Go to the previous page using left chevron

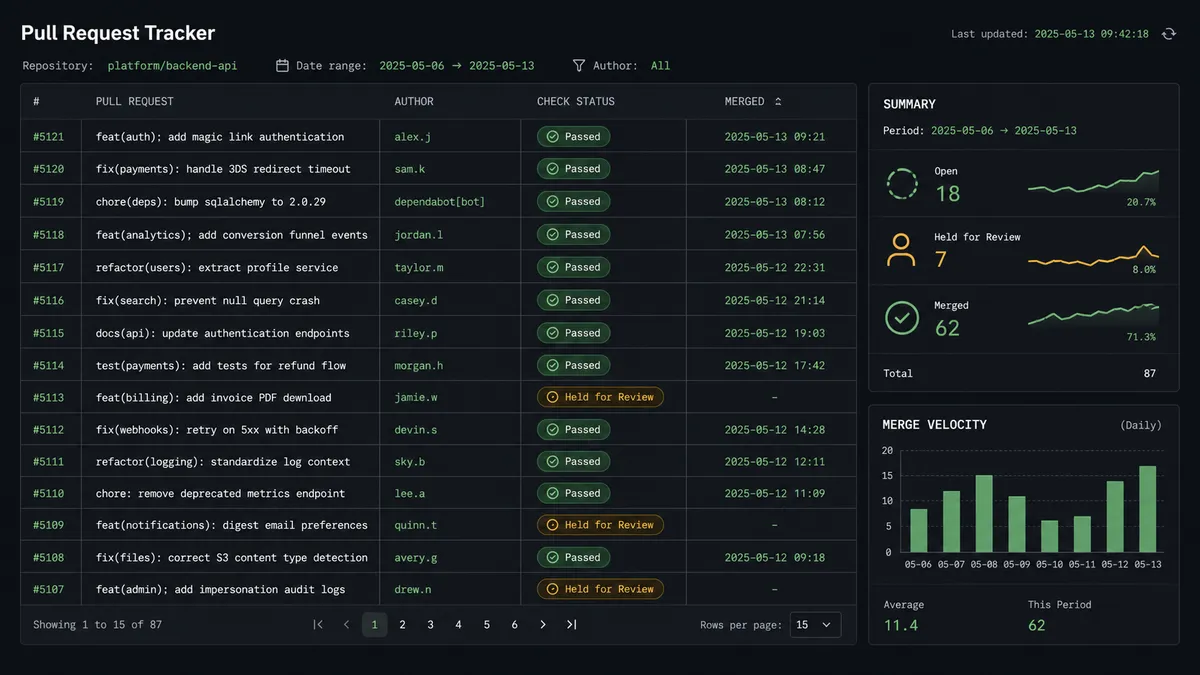click(x=346, y=624)
